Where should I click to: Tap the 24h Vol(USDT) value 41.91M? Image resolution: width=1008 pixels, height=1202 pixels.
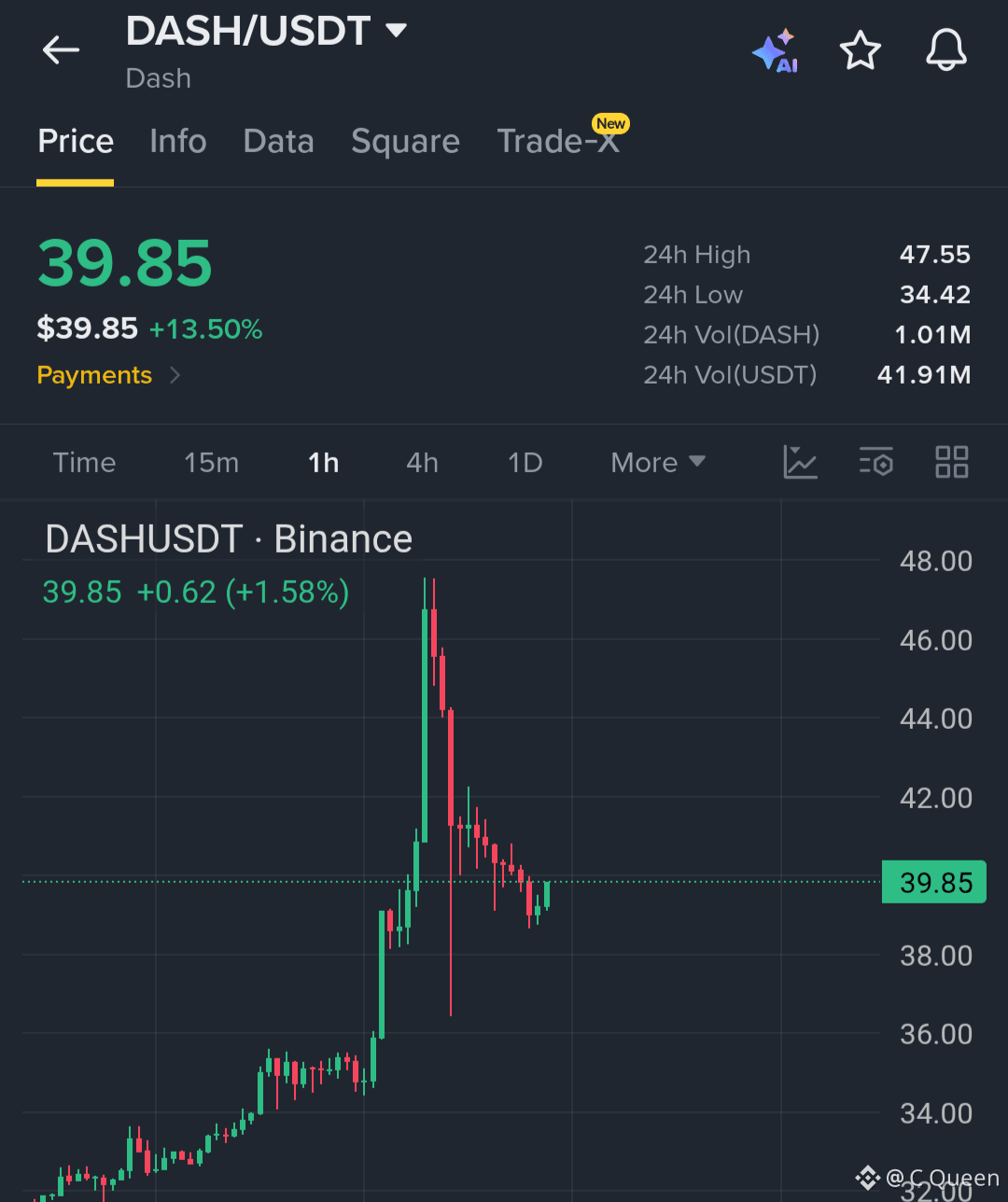tap(924, 375)
